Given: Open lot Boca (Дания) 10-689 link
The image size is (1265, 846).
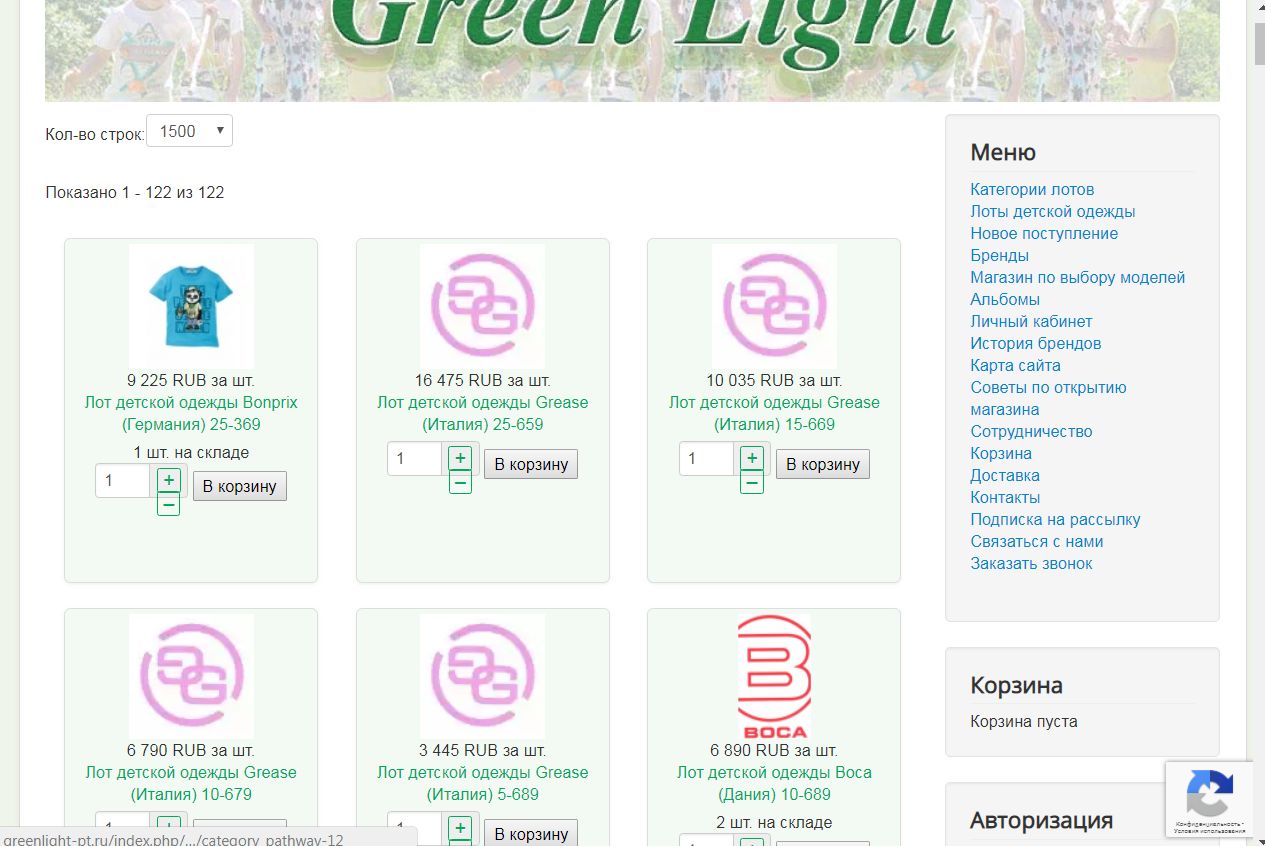Looking at the screenshot, I should (774, 783).
